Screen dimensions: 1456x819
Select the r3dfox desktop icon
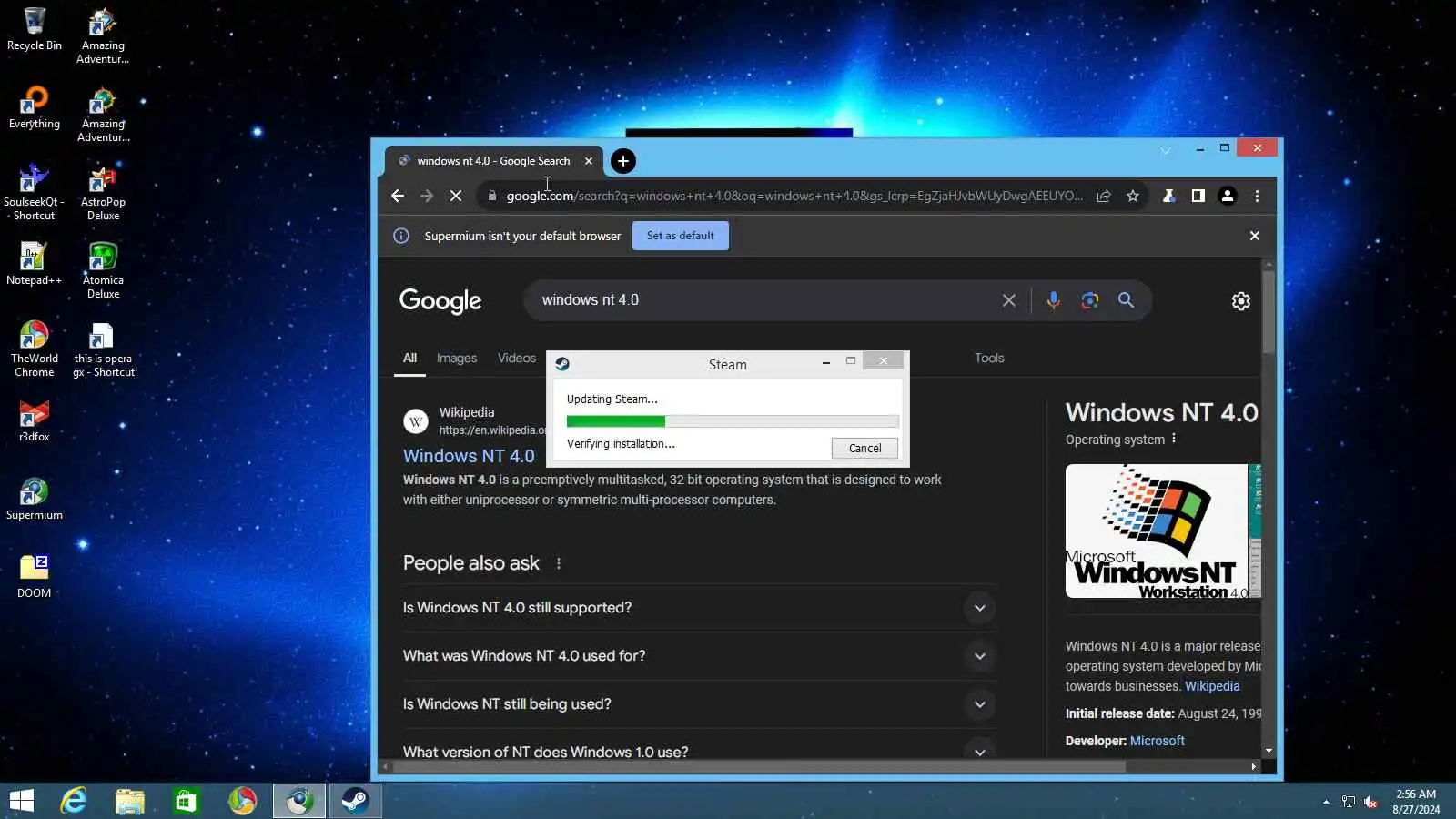coord(35,420)
